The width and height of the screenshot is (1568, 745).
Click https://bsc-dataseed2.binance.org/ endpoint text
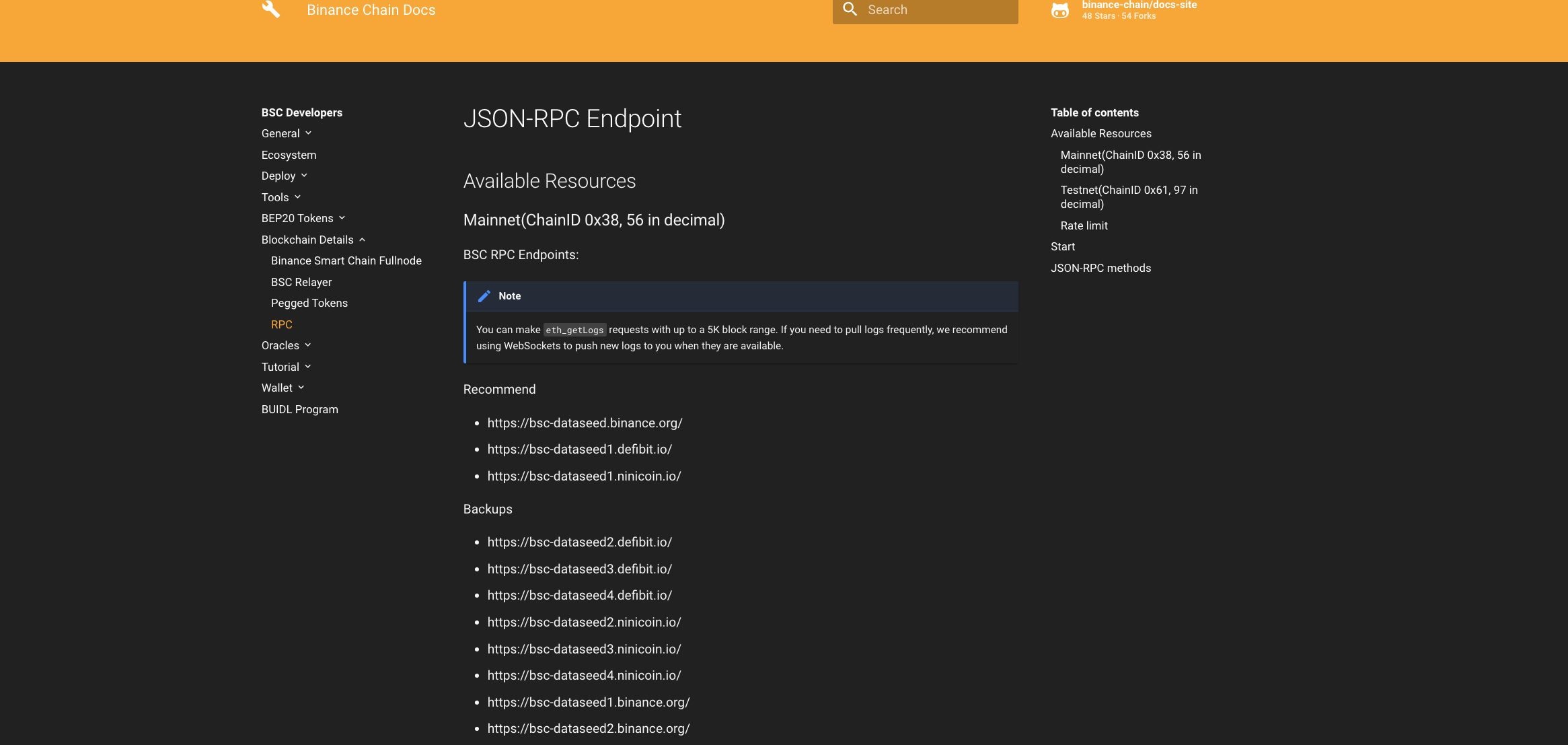pos(589,728)
